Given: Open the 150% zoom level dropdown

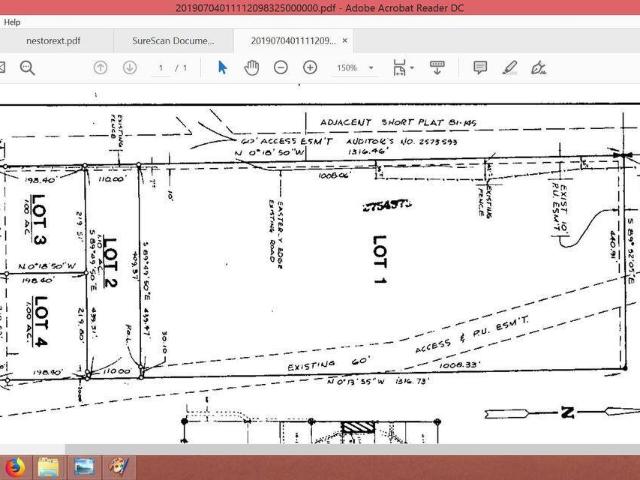Looking at the screenshot, I should (x=355, y=68).
